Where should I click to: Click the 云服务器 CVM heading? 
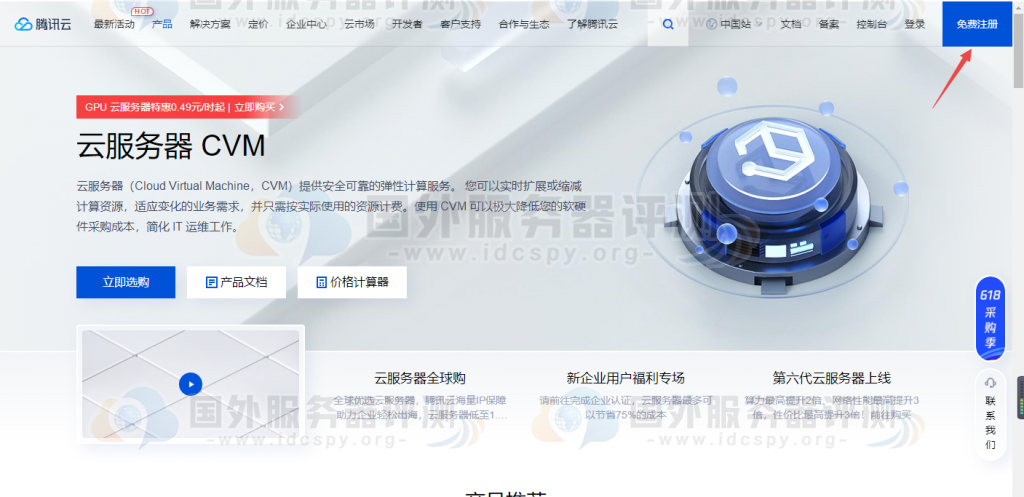tap(171, 147)
